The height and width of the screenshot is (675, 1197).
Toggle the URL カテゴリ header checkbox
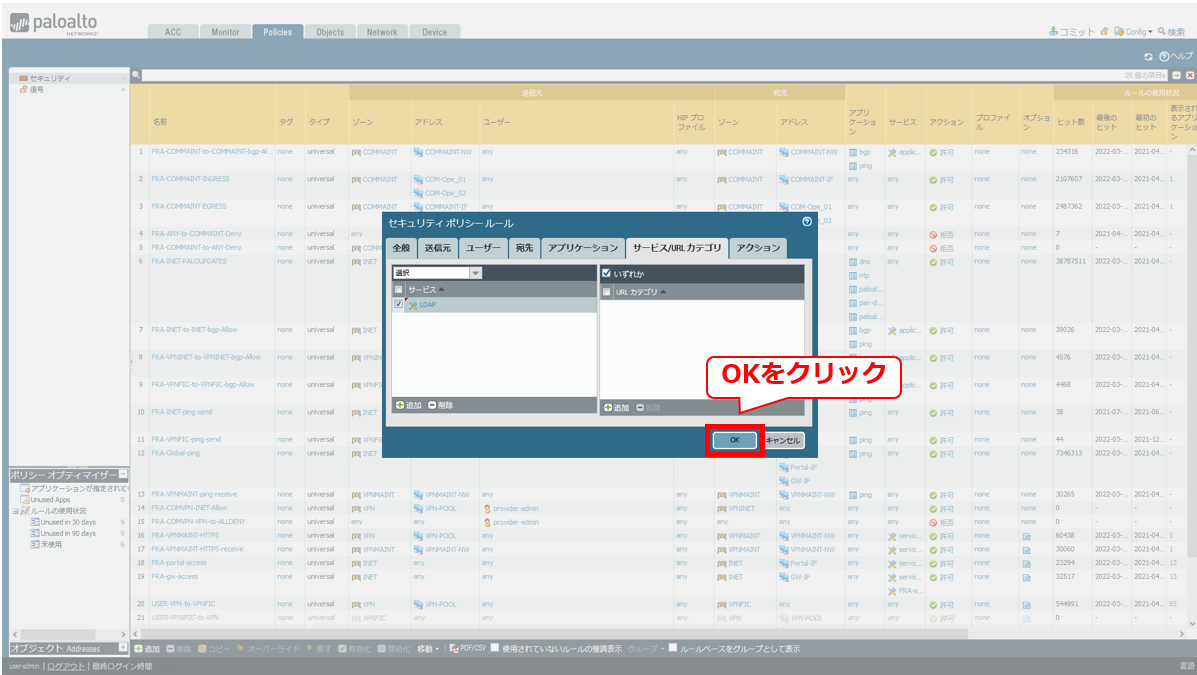pyautogui.click(x=607, y=292)
